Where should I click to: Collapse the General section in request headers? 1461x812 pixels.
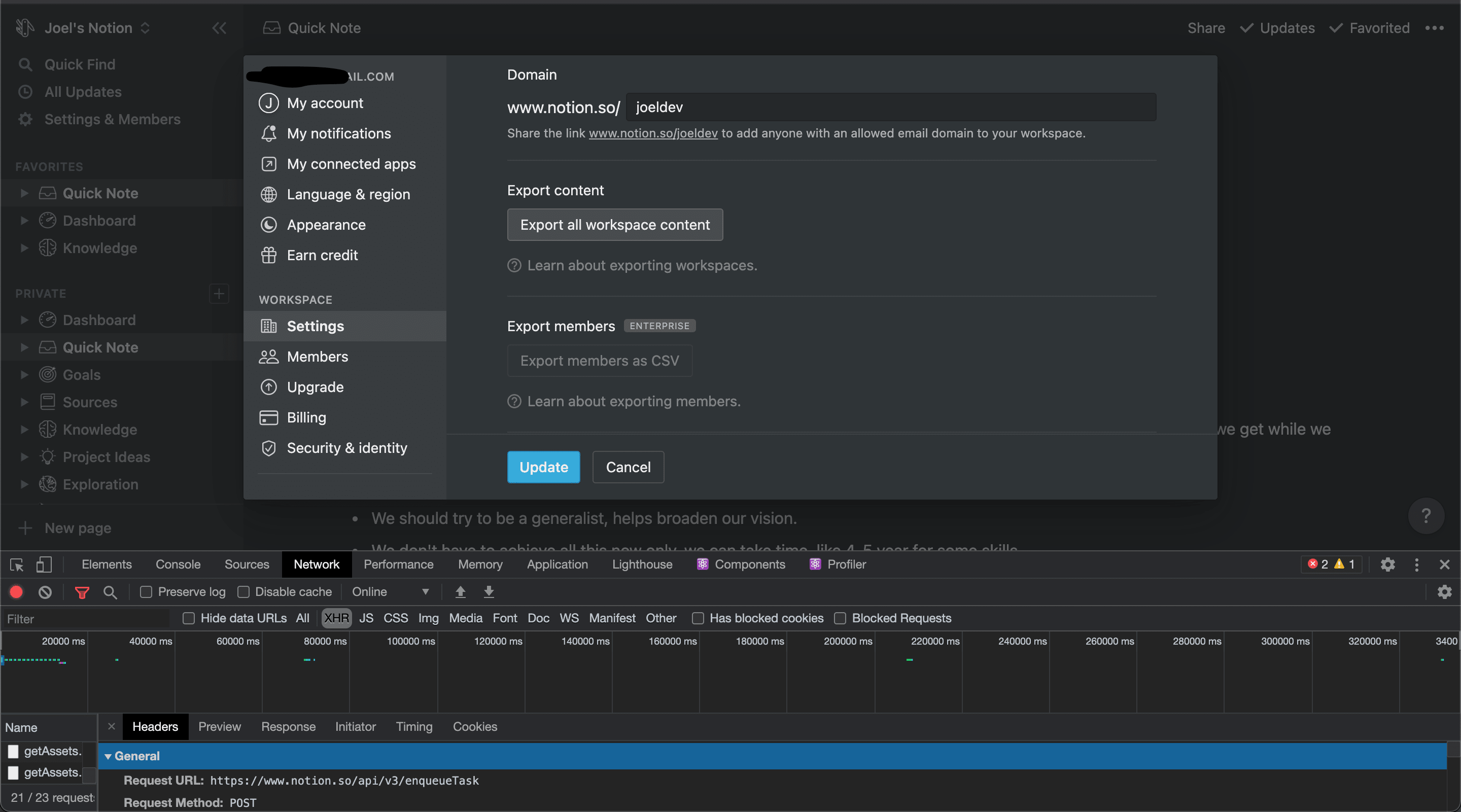pos(109,756)
